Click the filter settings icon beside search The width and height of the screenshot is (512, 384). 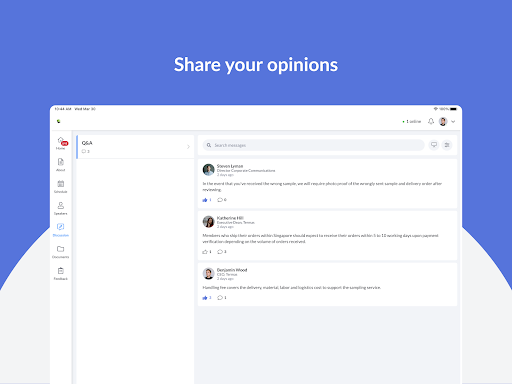click(447, 145)
